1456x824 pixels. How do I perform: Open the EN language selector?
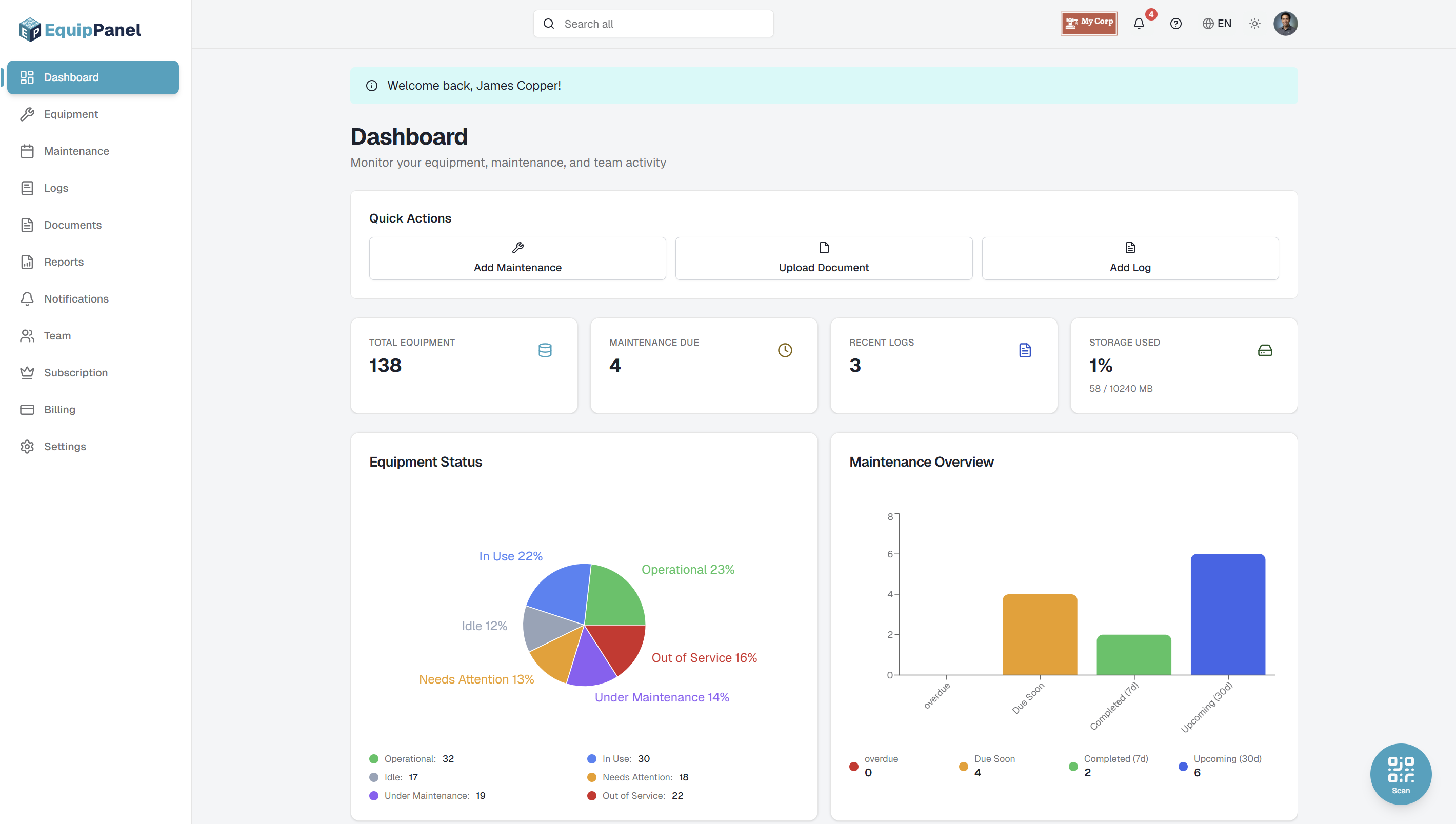coord(1216,24)
